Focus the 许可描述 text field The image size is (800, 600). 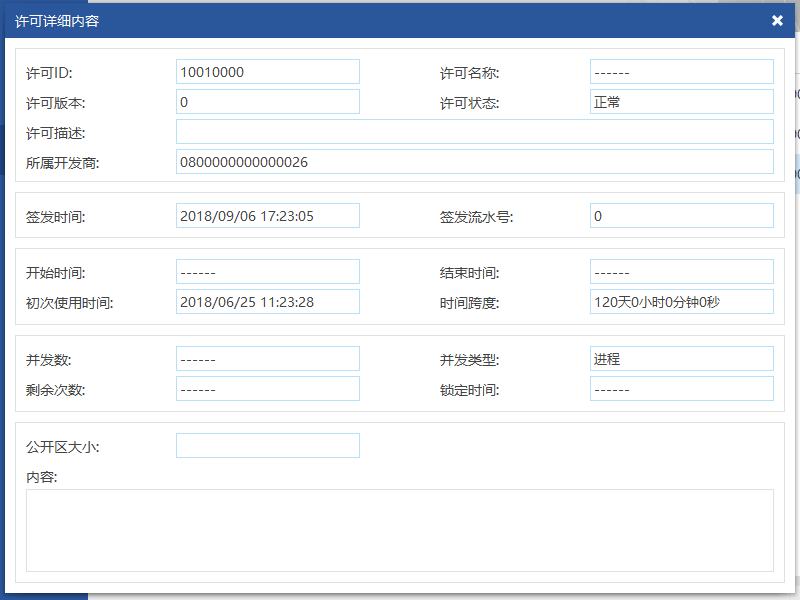click(x=474, y=132)
